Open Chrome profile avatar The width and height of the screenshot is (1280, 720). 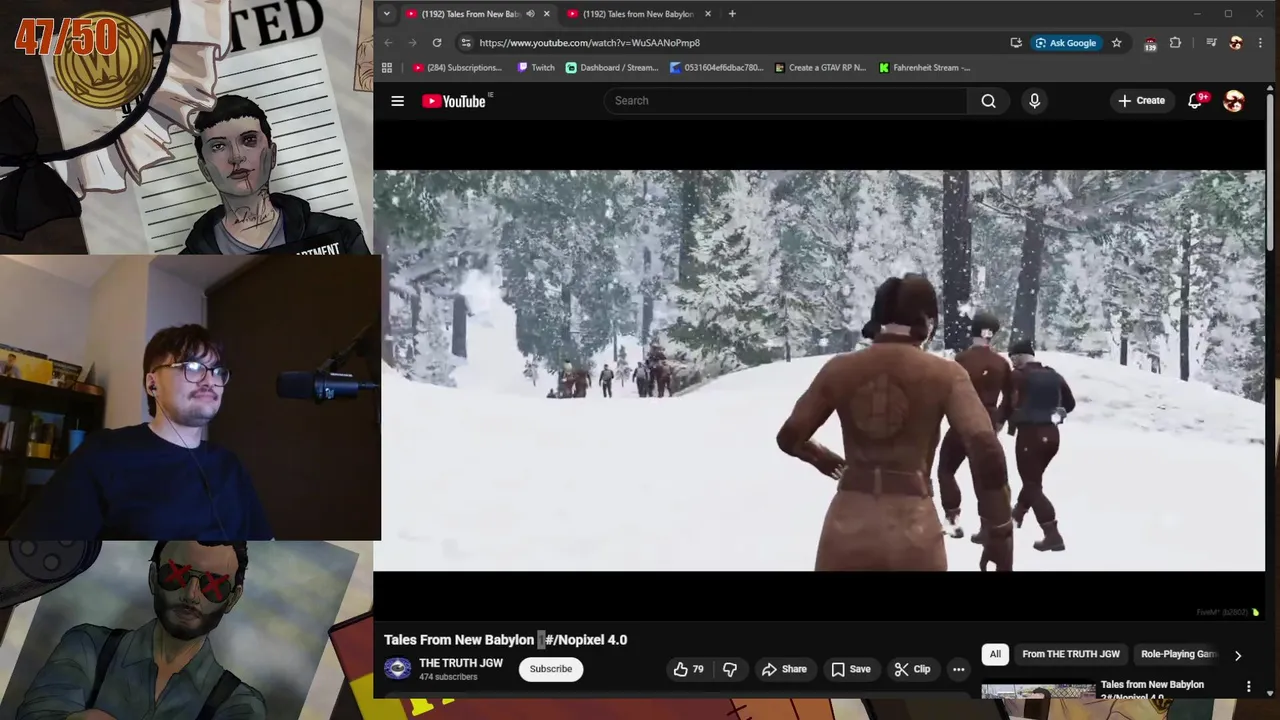[x=1236, y=43]
